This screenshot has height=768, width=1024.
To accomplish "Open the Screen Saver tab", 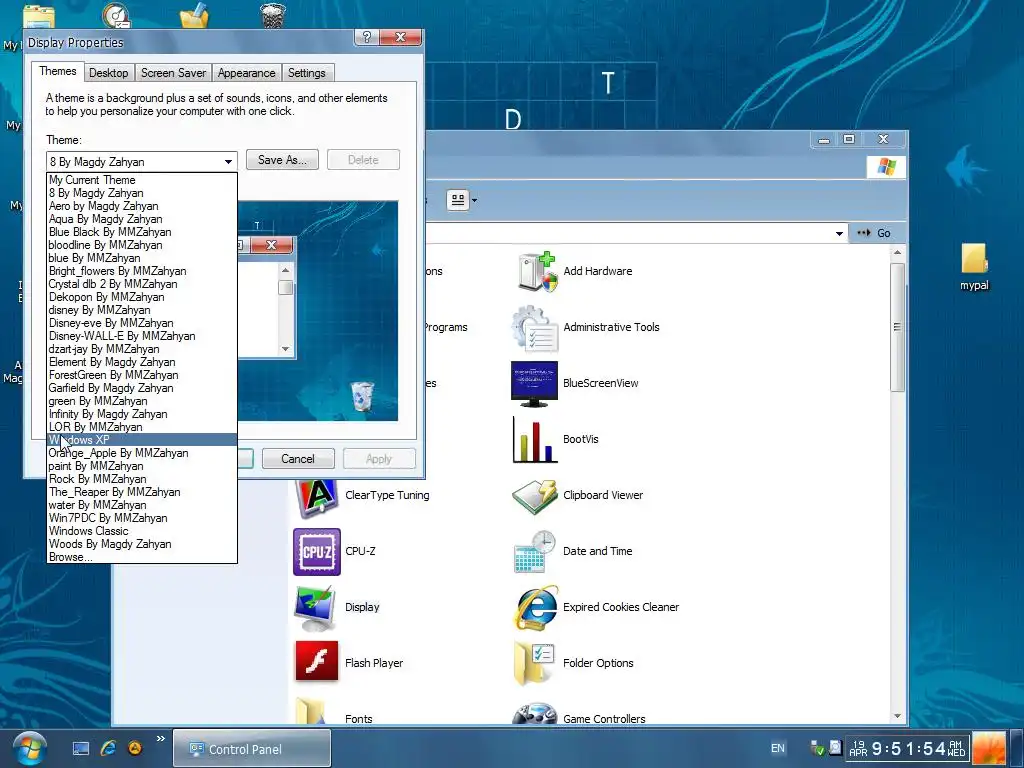I will tap(173, 73).
